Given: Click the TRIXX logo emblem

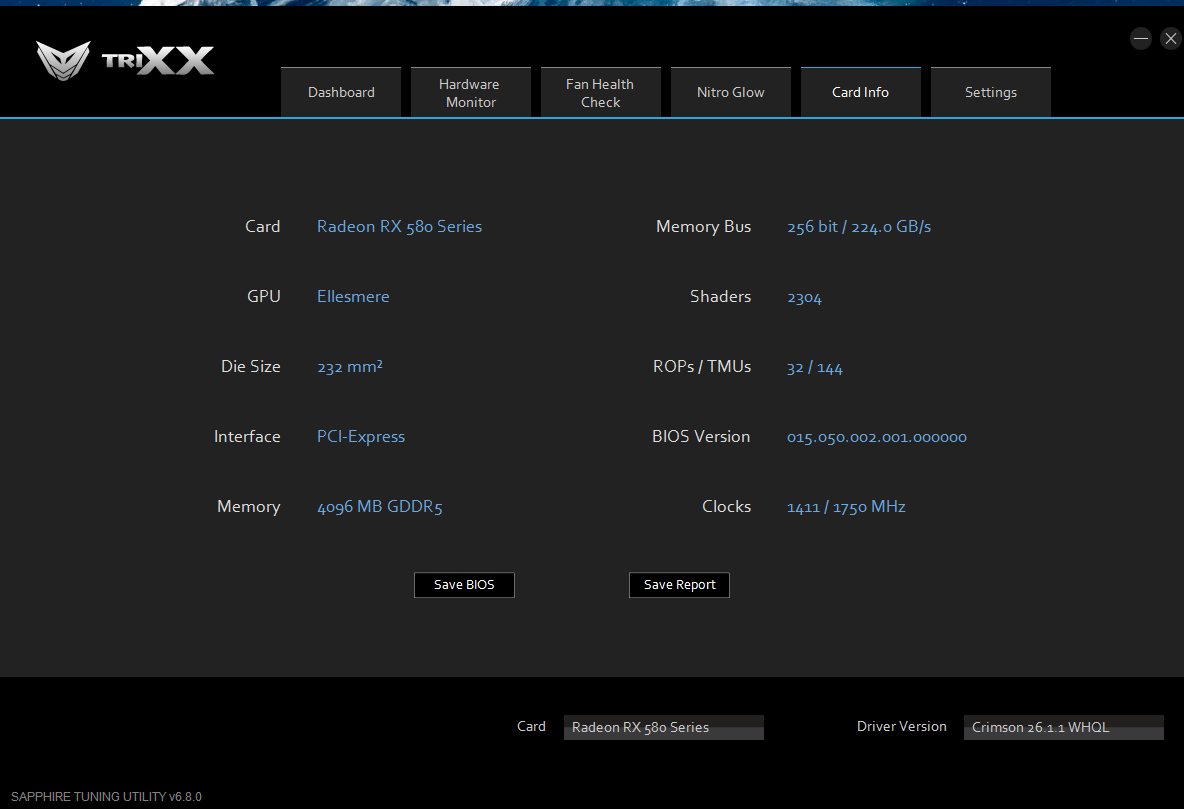Looking at the screenshot, I should 63,60.
